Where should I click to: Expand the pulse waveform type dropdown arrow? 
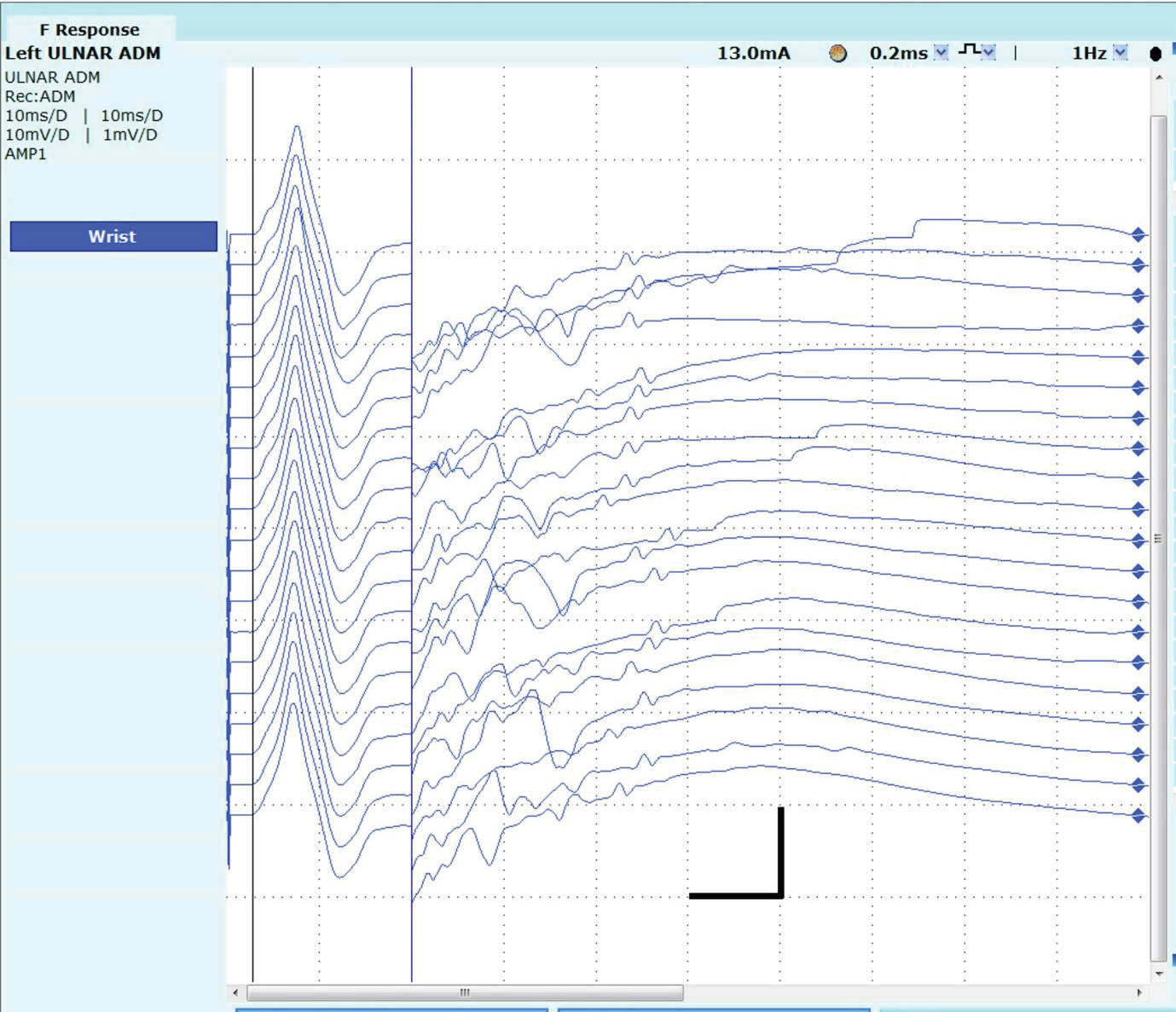[x=988, y=53]
